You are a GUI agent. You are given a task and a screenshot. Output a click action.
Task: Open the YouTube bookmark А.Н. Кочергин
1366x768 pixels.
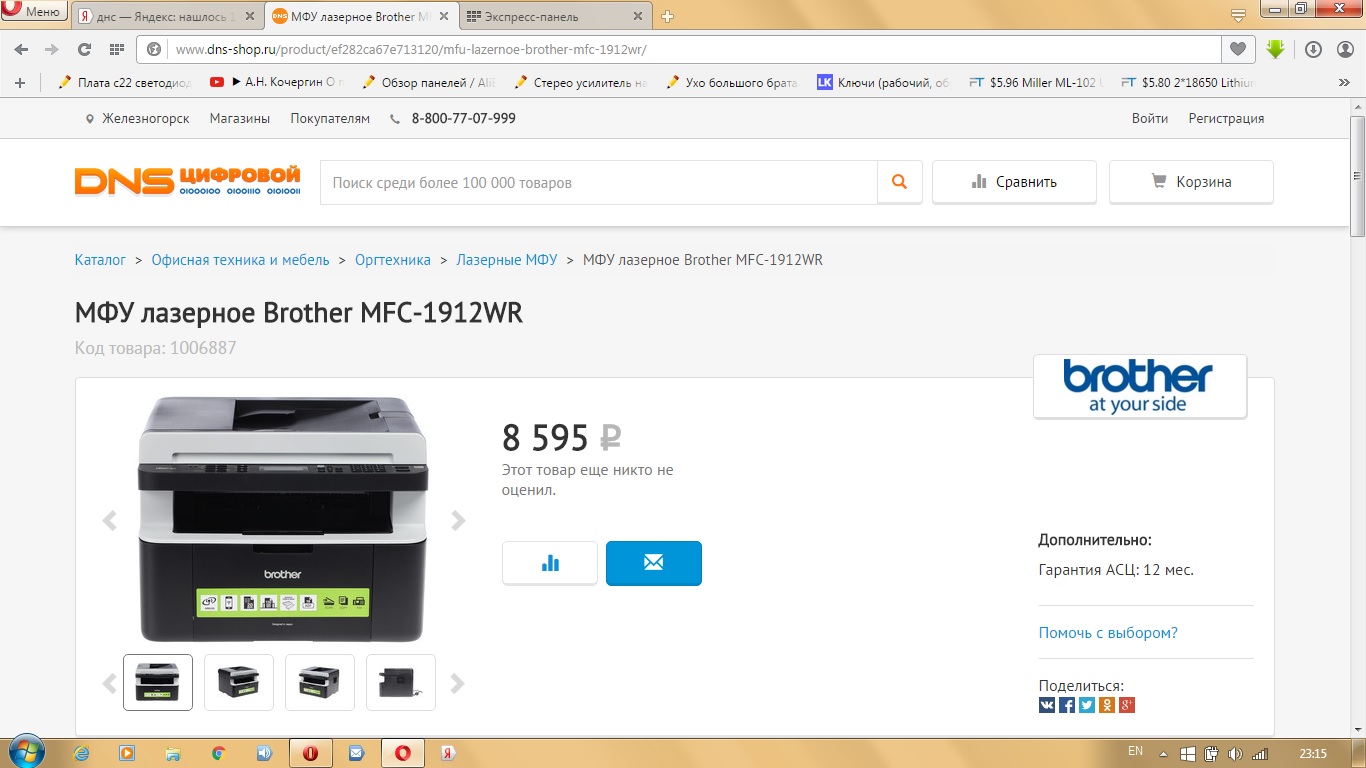pyautogui.click(x=277, y=83)
